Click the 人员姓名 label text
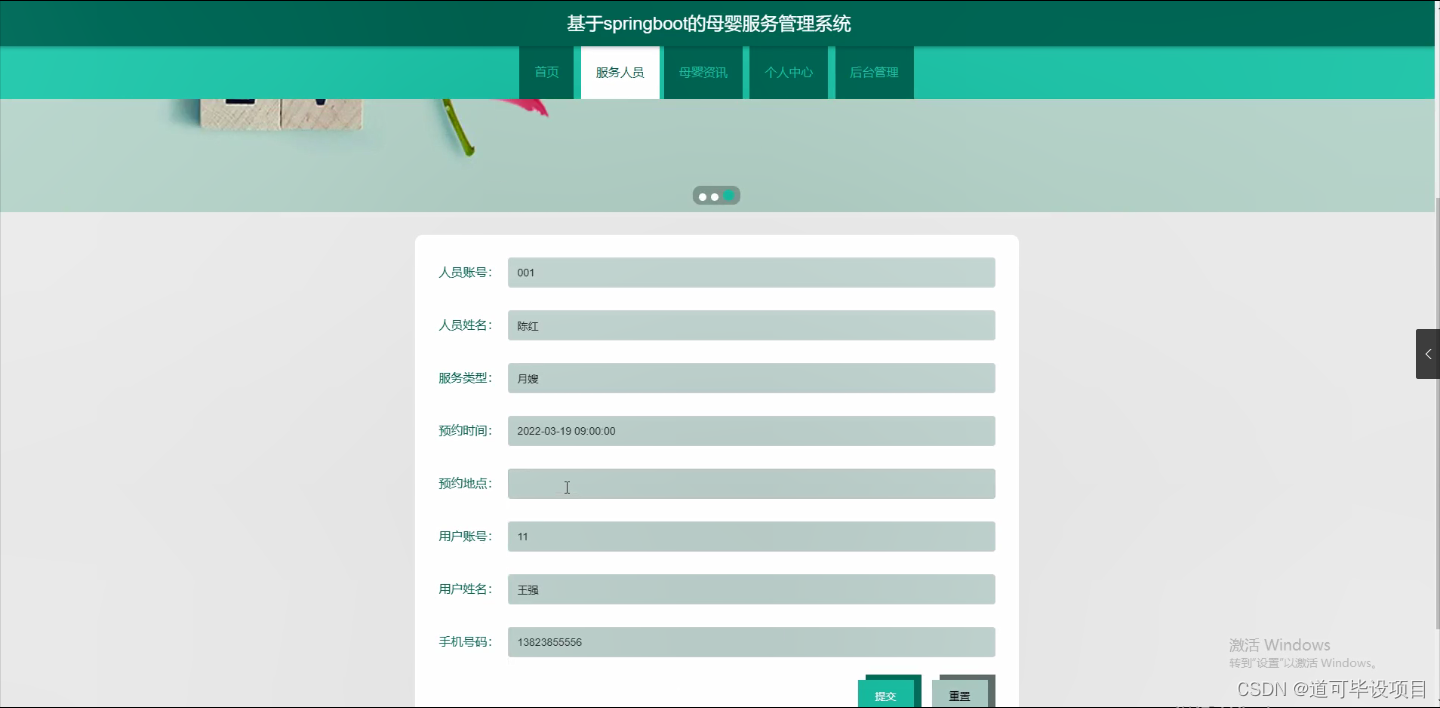 click(465, 325)
